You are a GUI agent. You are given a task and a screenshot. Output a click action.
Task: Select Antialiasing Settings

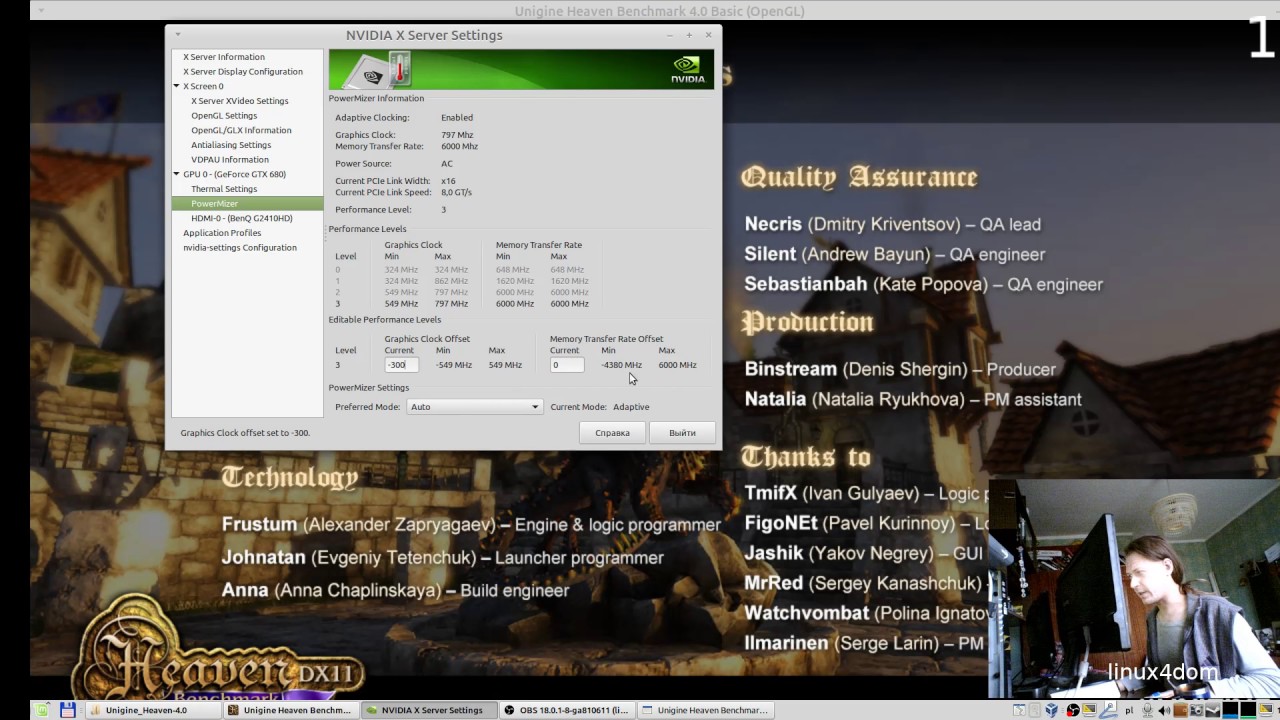231,145
